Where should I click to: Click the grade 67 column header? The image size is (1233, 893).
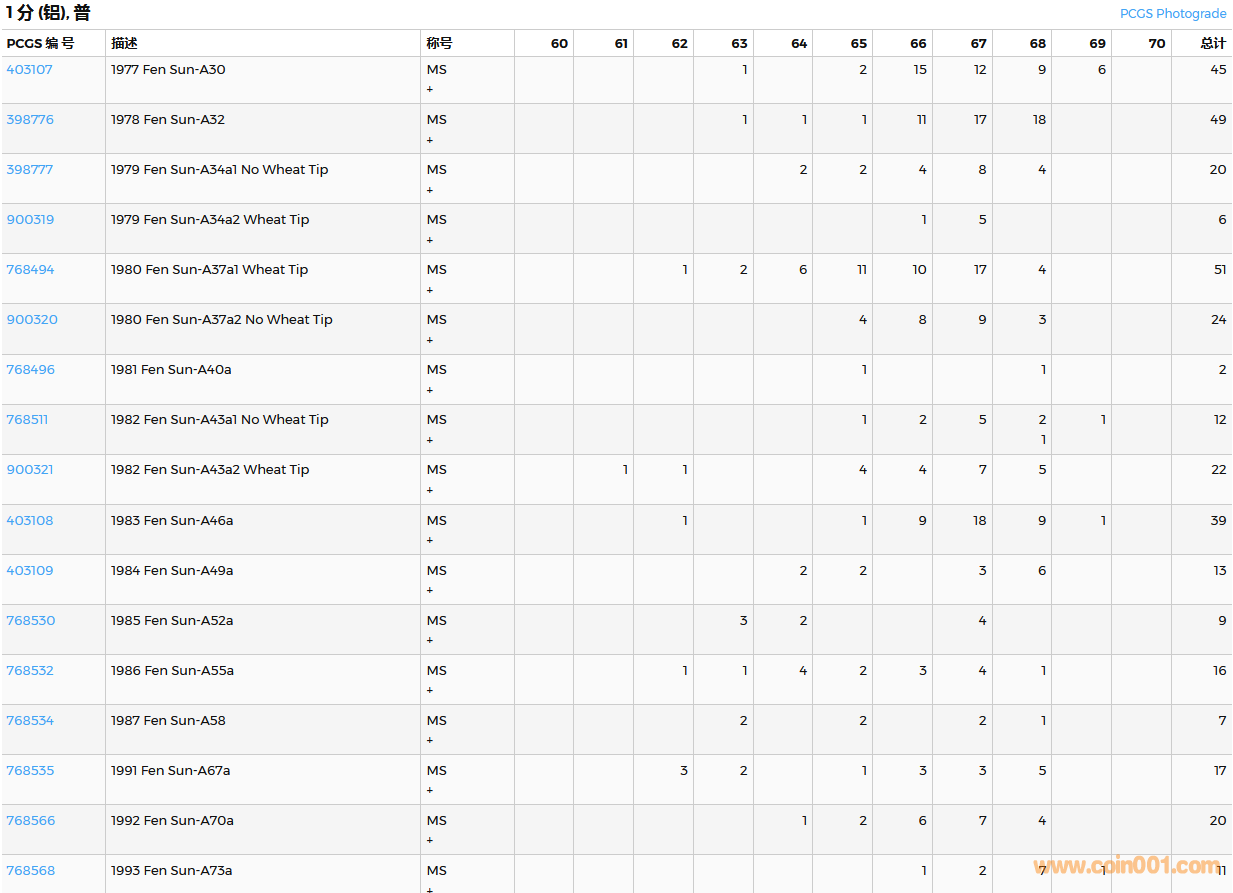977,44
